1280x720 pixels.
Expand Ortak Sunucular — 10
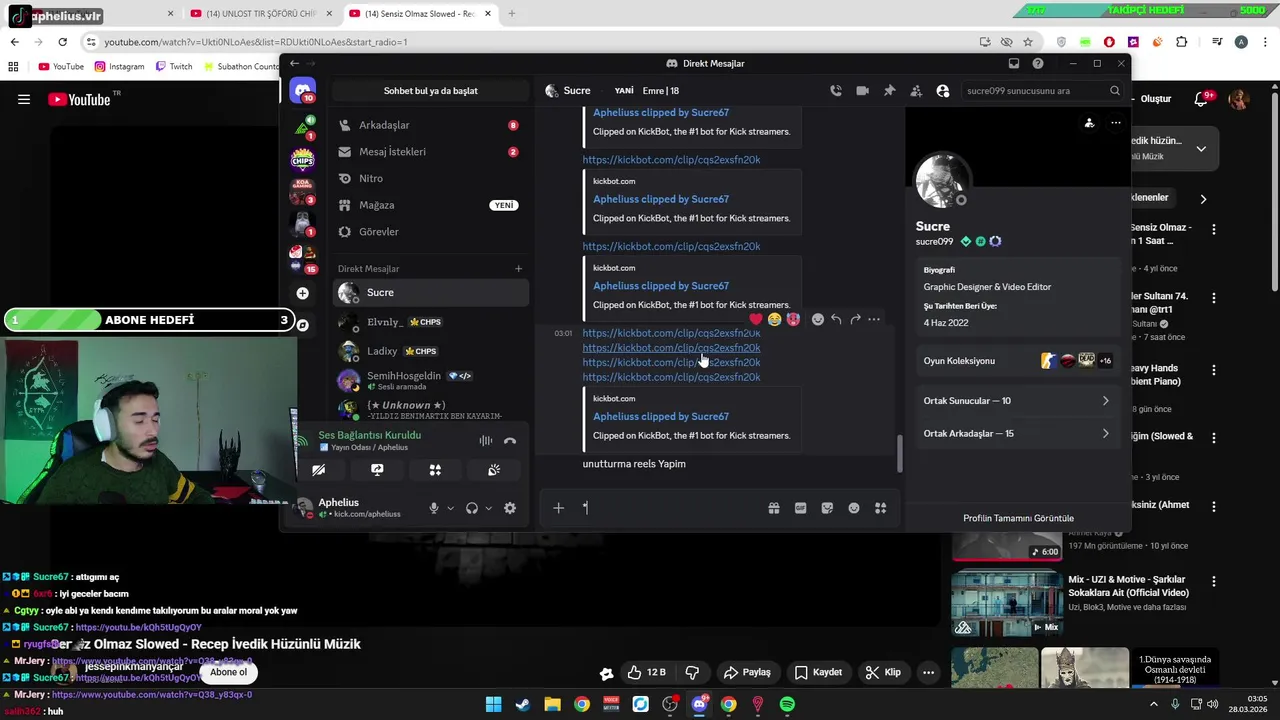tap(1016, 401)
